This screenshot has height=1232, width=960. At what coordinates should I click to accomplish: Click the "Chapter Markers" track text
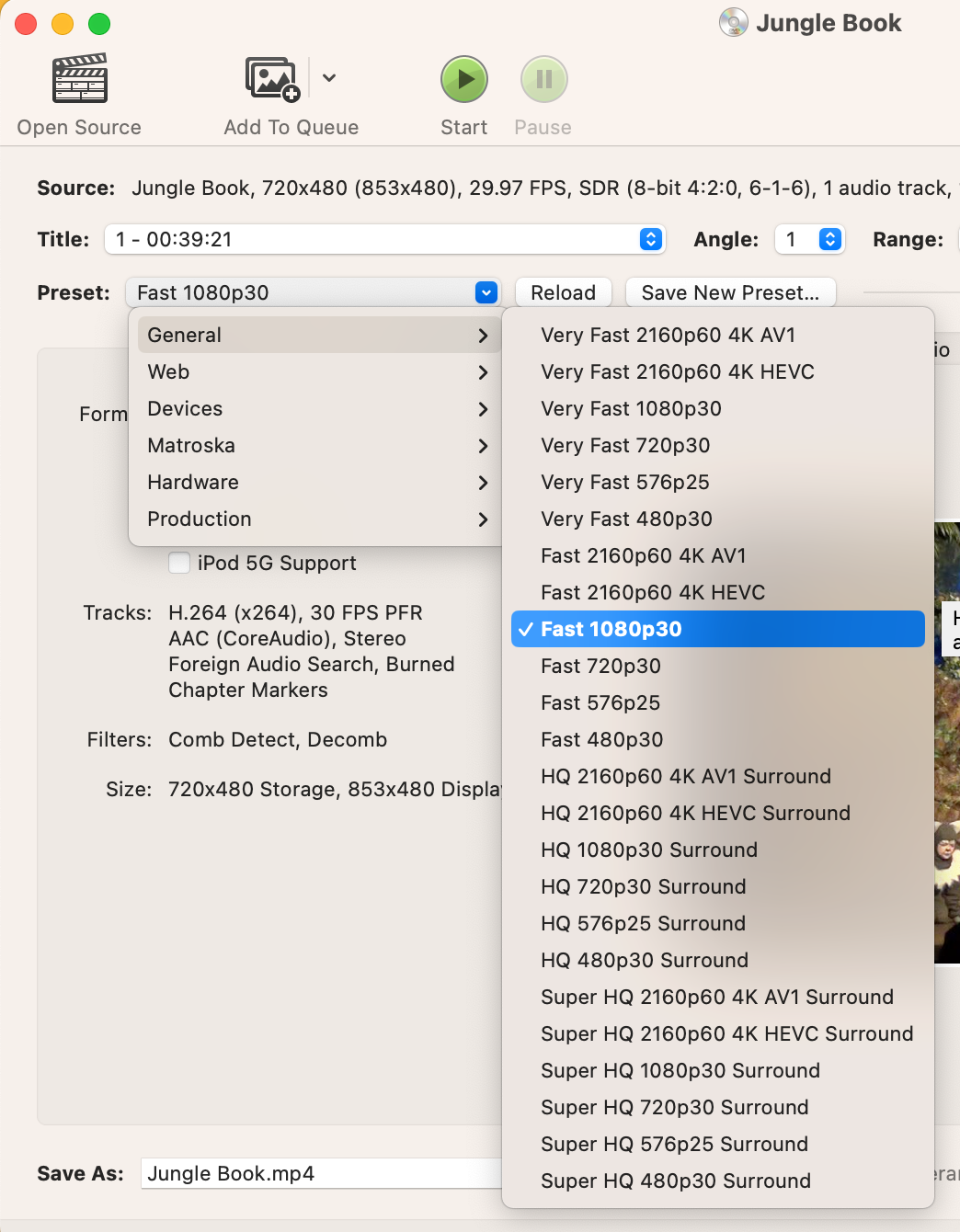(248, 690)
